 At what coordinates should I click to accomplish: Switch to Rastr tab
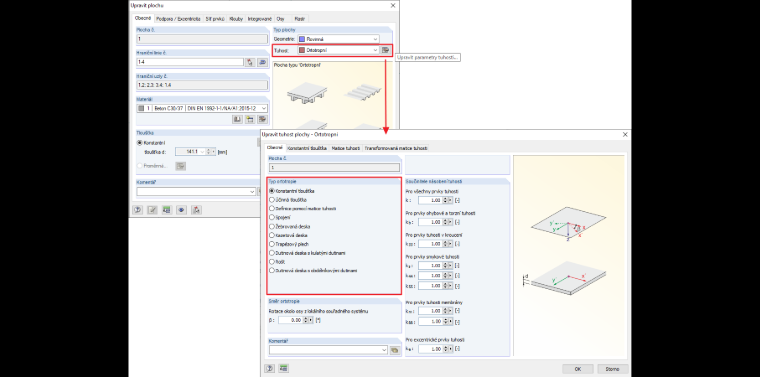tap(300, 19)
